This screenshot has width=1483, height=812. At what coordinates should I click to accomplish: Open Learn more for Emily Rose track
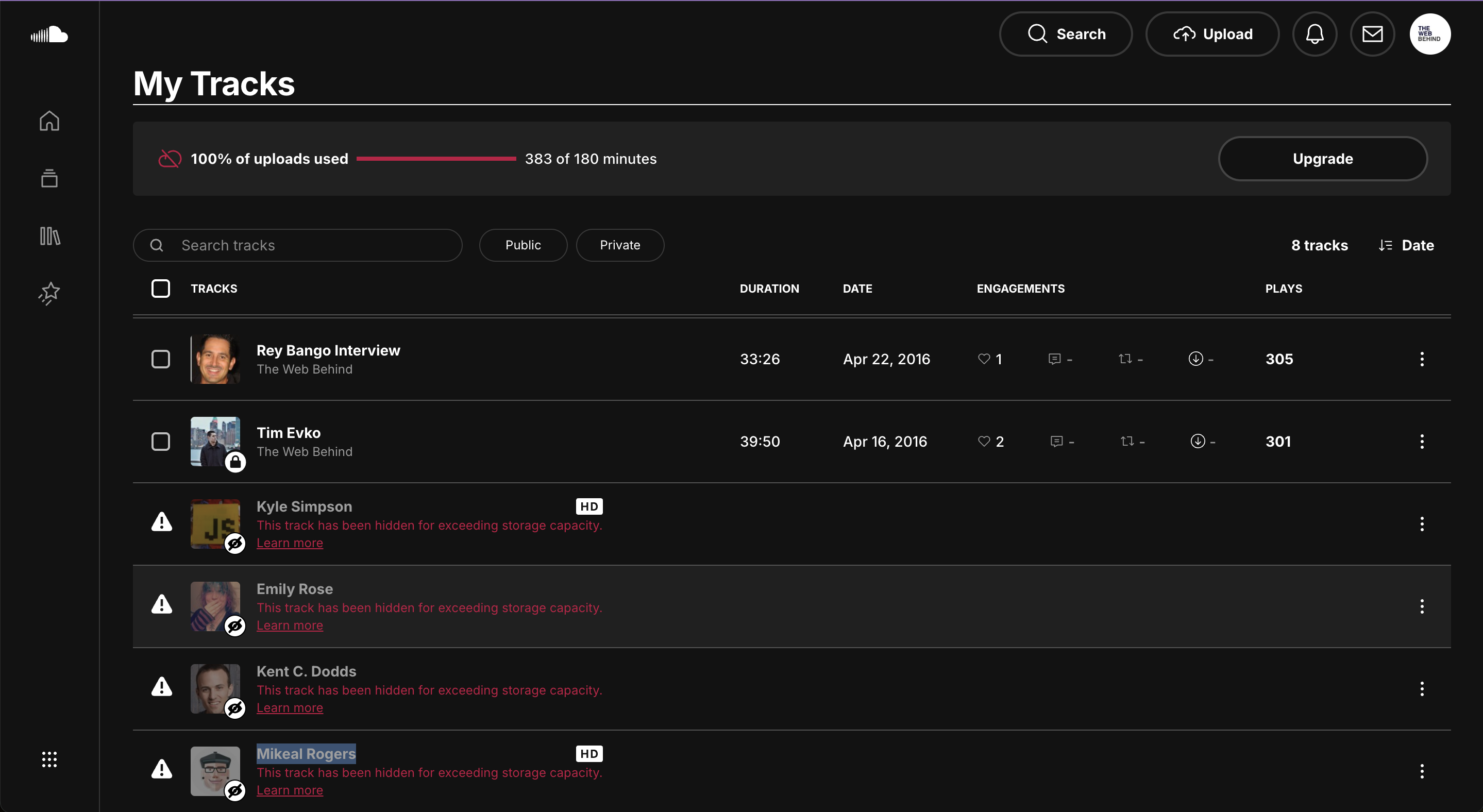click(x=290, y=625)
